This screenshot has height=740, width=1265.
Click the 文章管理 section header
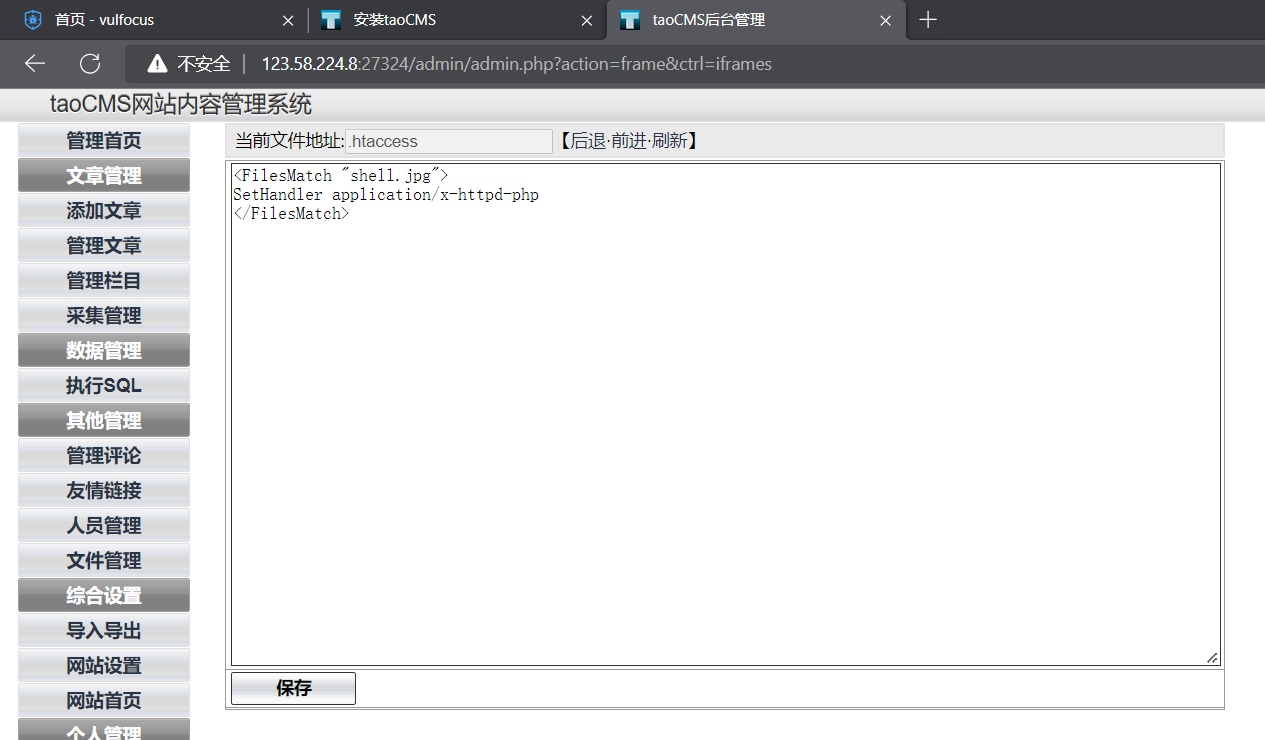[104, 175]
